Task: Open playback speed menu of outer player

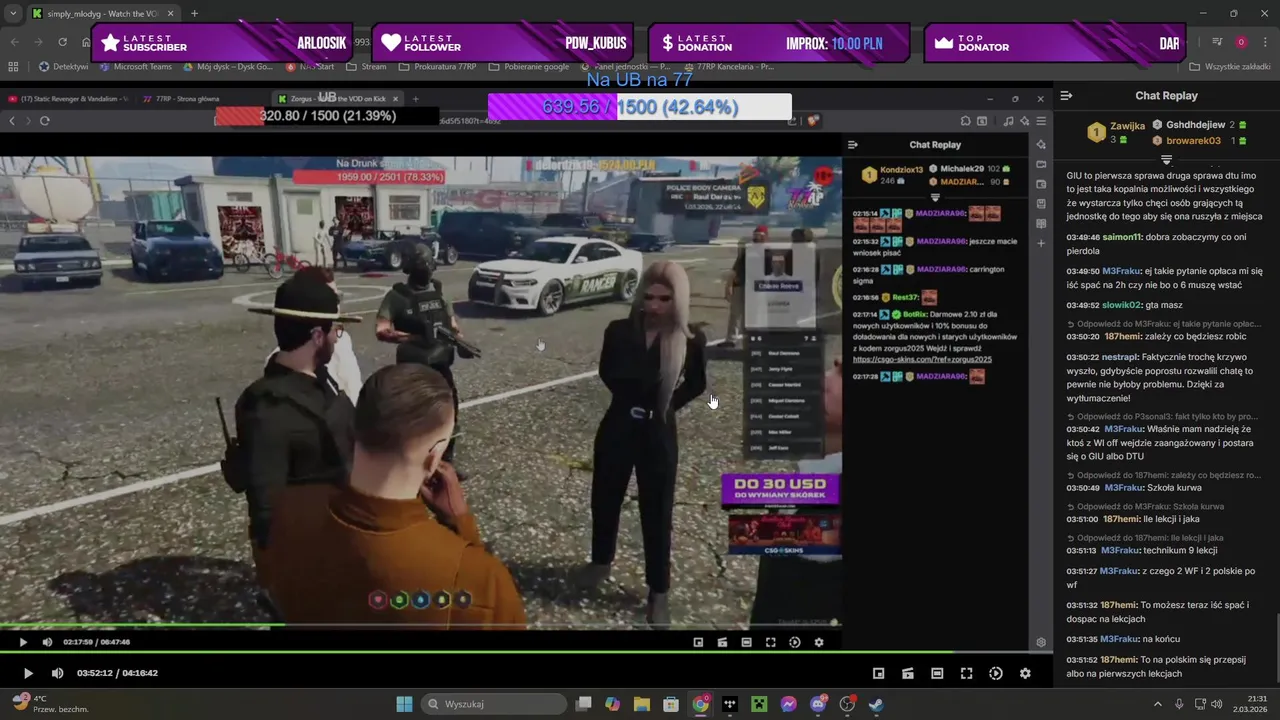Action: click(x=996, y=674)
